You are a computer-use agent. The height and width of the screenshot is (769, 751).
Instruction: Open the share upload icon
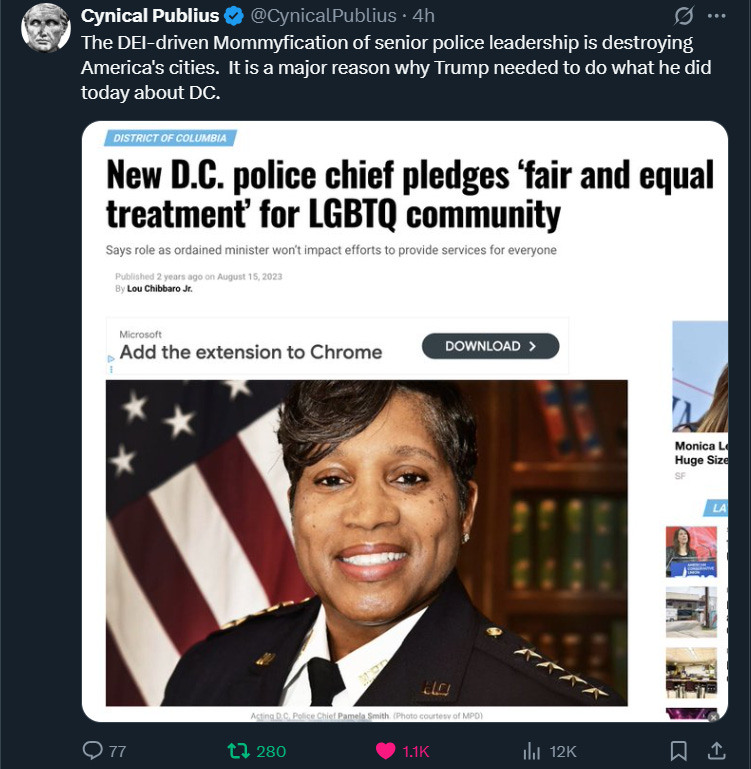717,751
